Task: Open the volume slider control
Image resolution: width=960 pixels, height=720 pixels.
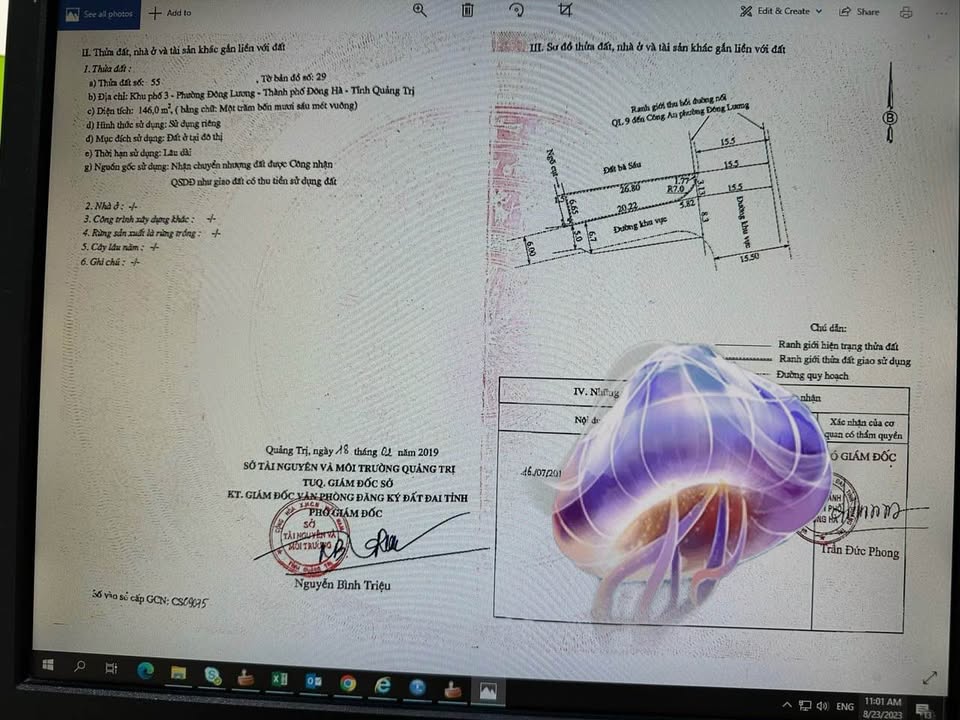Action: [x=822, y=702]
